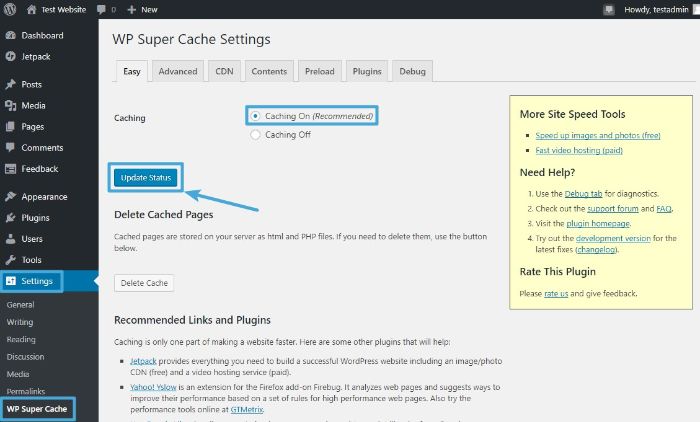
Task: Click the WordPress logo icon
Action: click(10, 9)
